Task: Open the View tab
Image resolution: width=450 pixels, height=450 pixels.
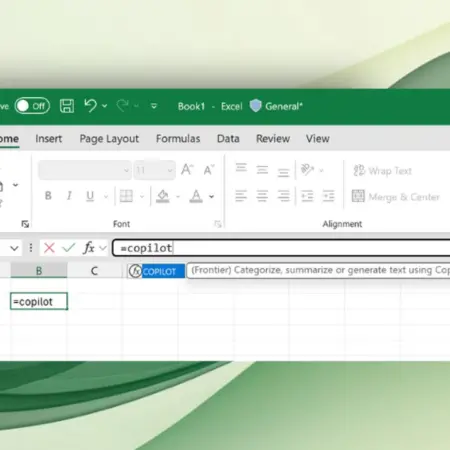Action: click(x=318, y=139)
